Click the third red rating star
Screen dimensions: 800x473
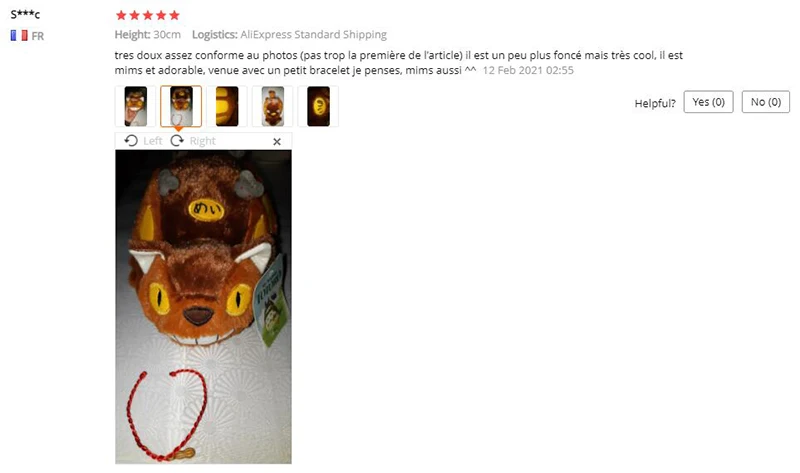[148, 15]
